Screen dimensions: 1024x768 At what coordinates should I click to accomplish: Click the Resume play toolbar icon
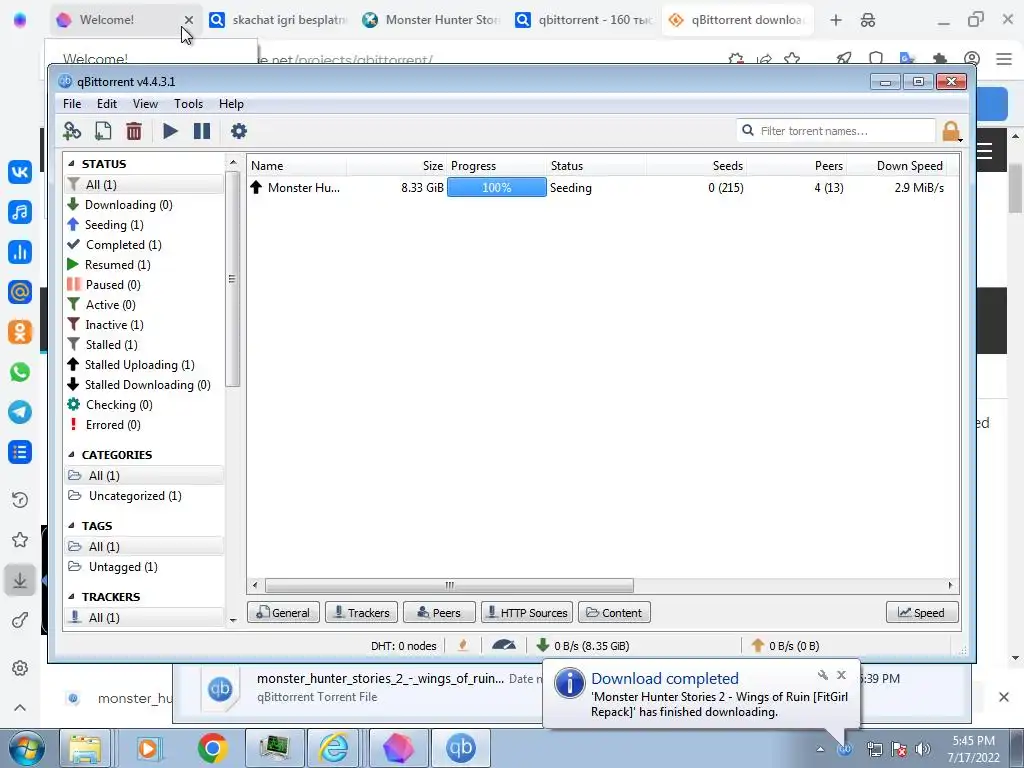170,131
